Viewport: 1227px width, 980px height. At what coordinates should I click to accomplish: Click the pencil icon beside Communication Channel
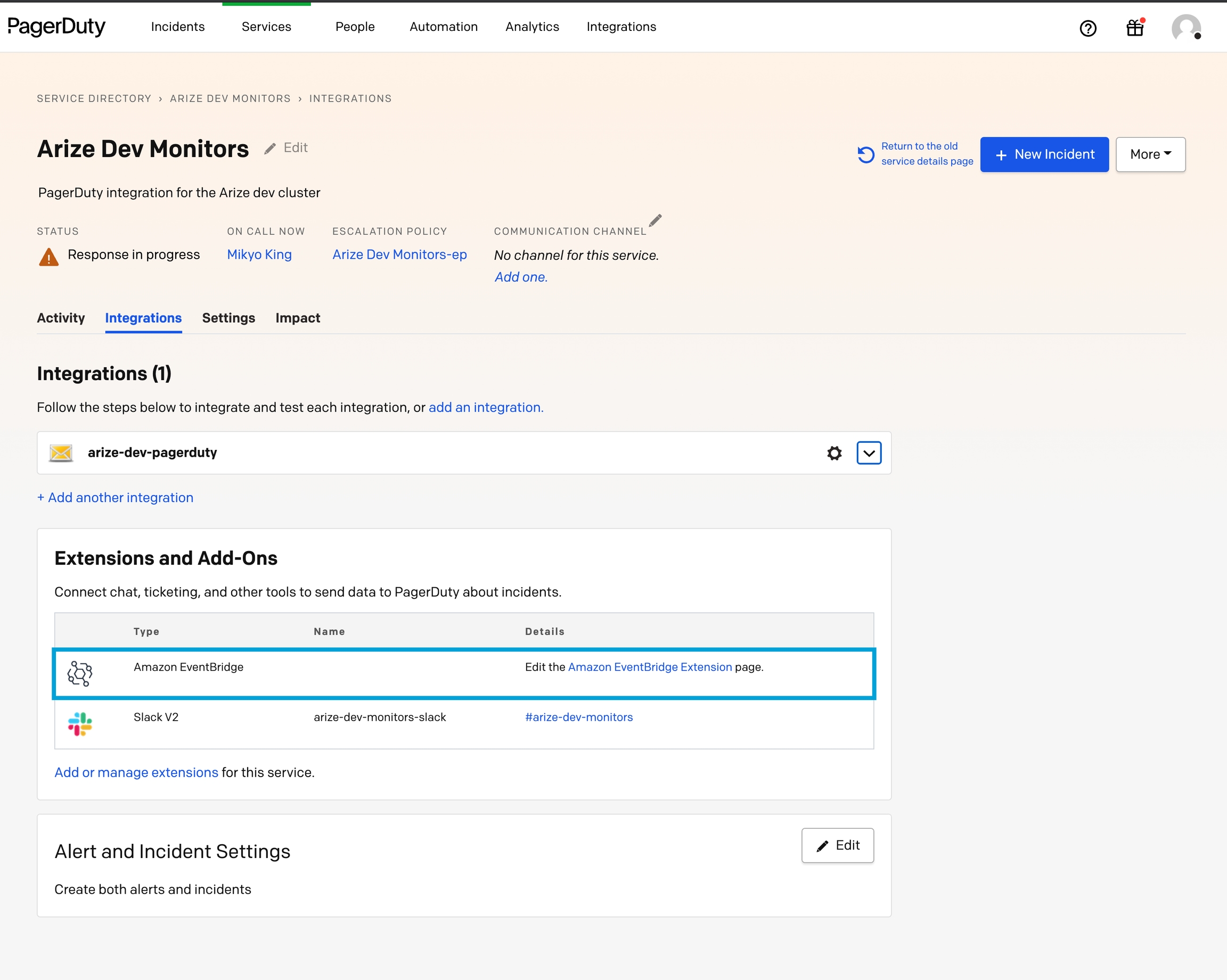655,221
